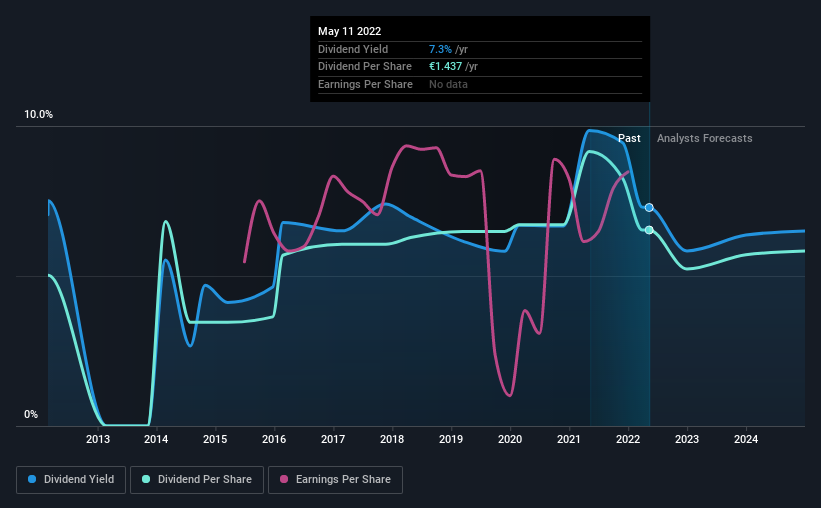This screenshot has height=508, width=821.
Task: Click the 2014 x-axis label
Action: (156, 439)
